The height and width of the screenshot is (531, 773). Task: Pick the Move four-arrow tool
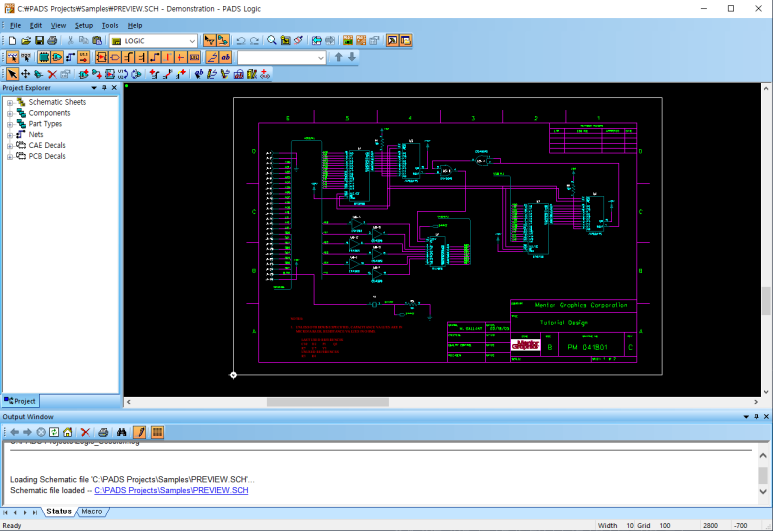tap(25, 74)
